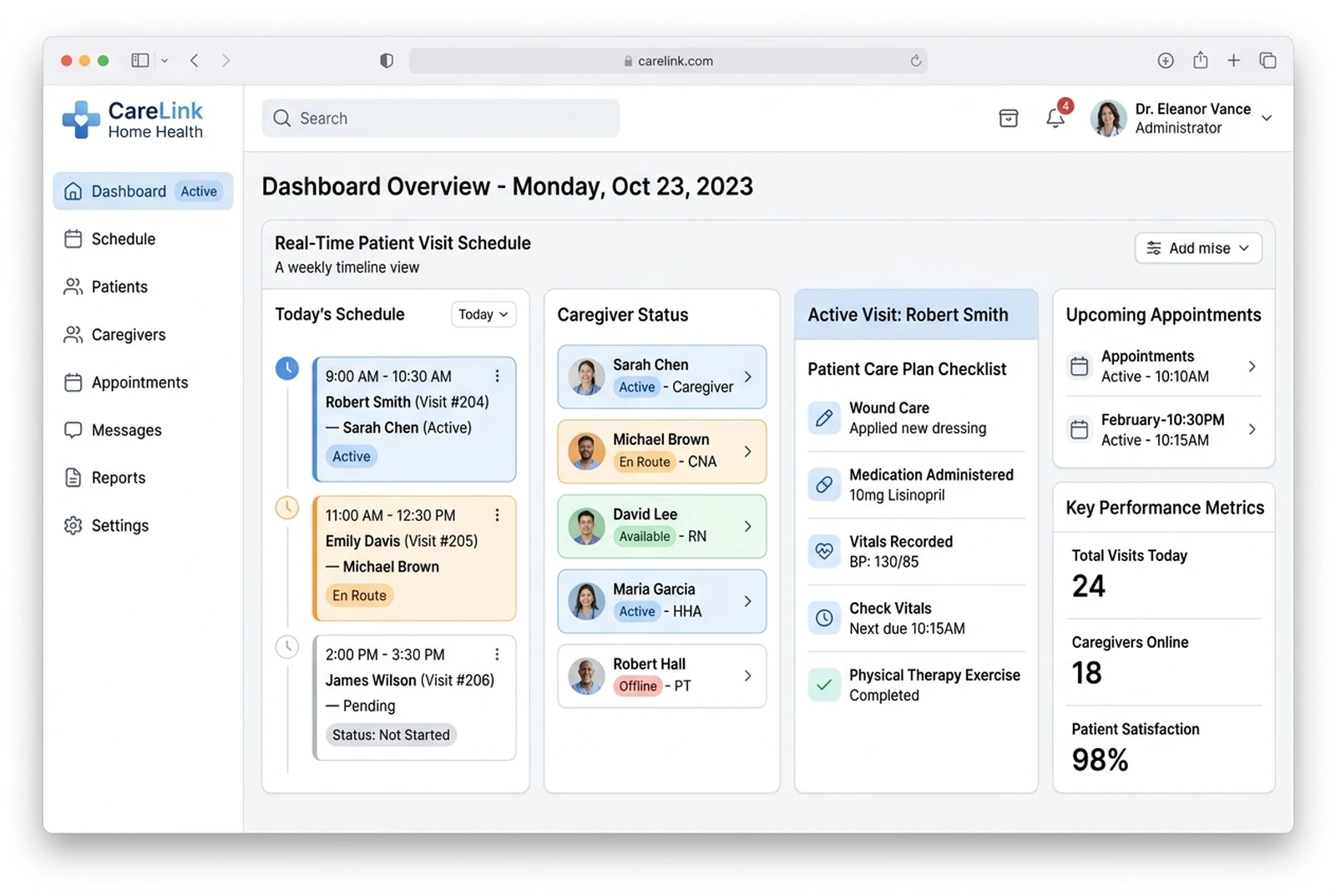Image resolution: width=1336 pixels, height=896 pixels.
Task: Click the browser reload icon
Action: tap(916, 60)
